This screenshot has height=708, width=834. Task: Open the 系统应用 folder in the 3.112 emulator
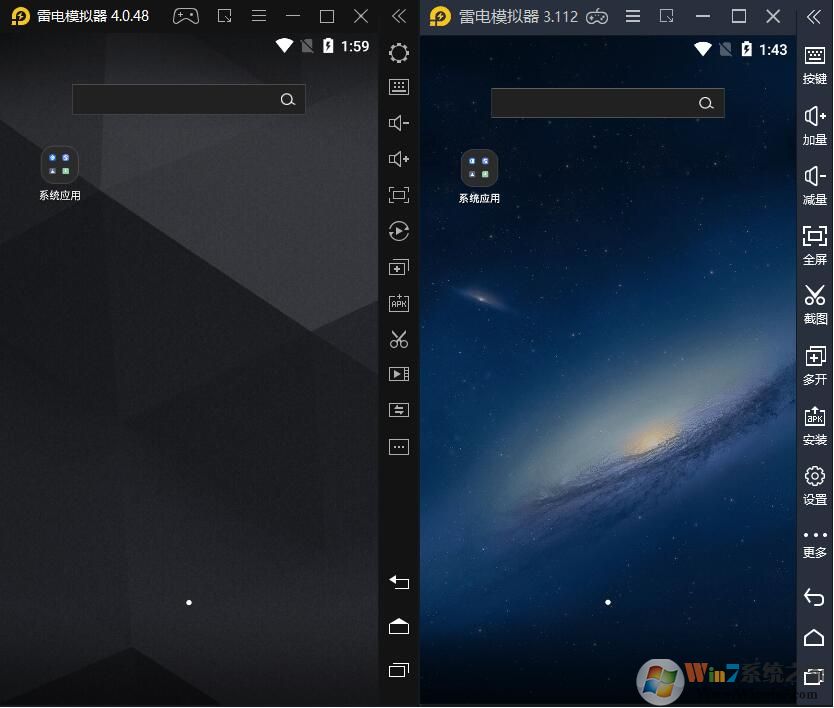(479, 168)
